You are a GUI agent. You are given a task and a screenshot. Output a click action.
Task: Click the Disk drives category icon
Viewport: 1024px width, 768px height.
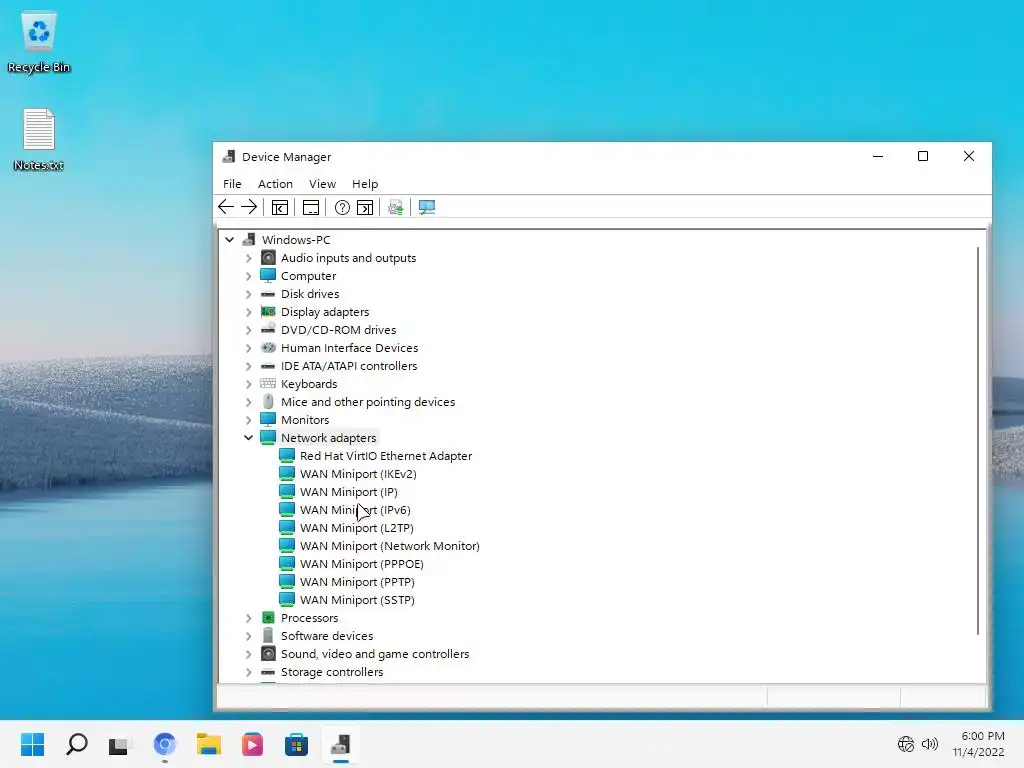268,294
